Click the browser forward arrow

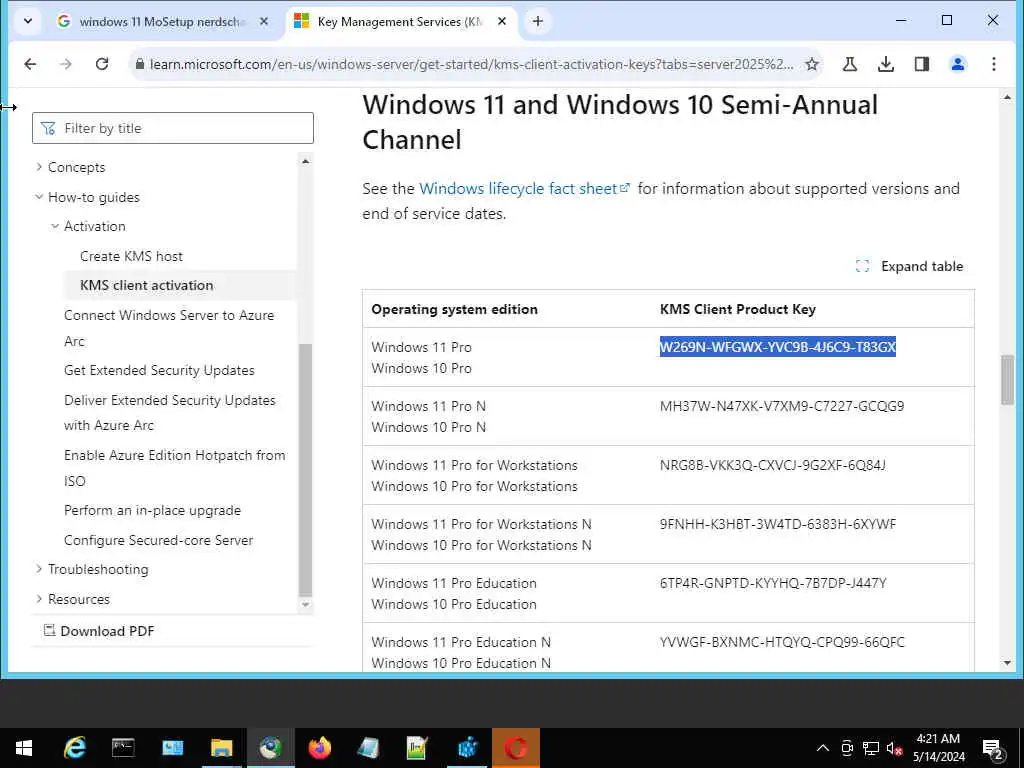click(66, 64)
